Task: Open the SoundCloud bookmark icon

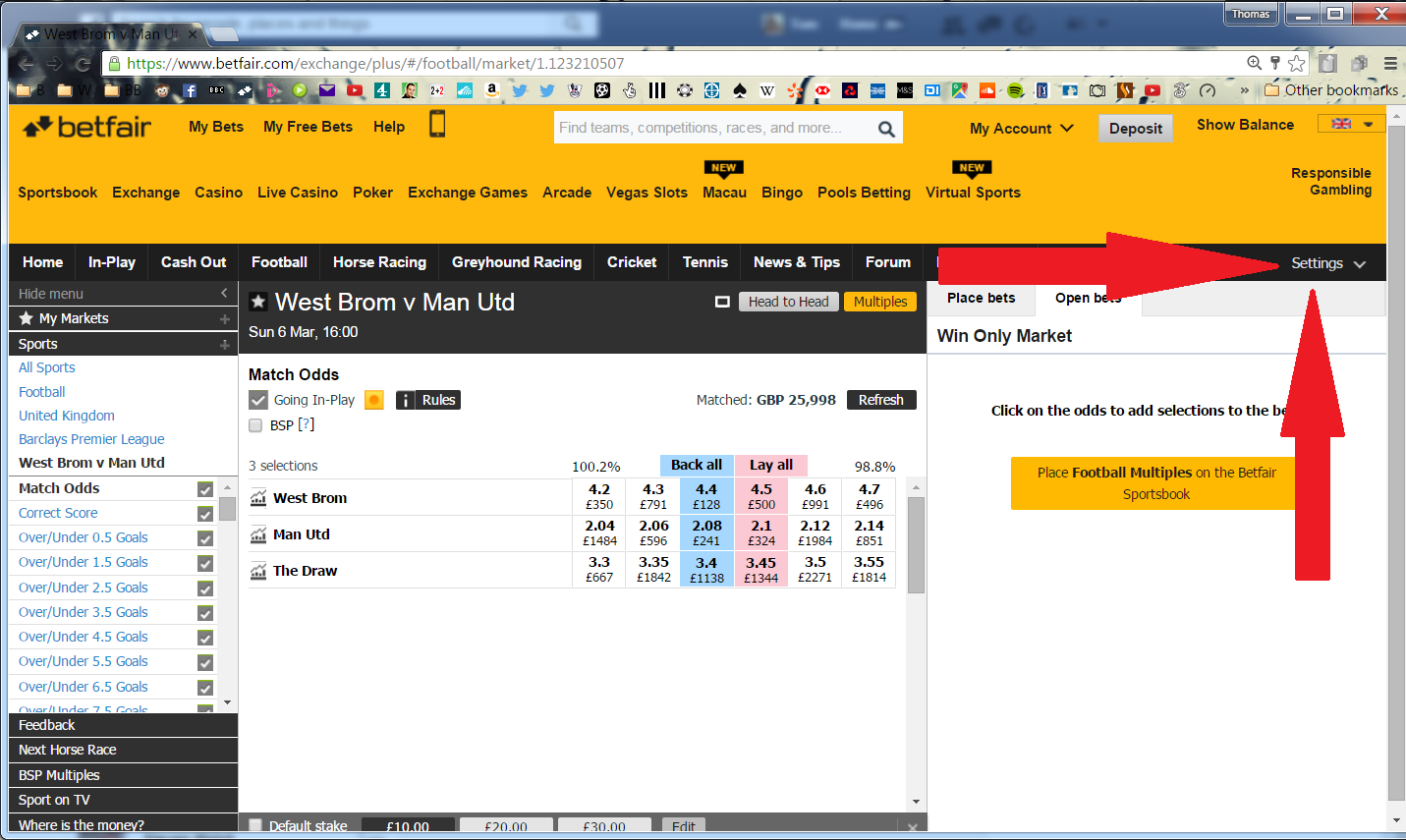Action: pos(987,90)
